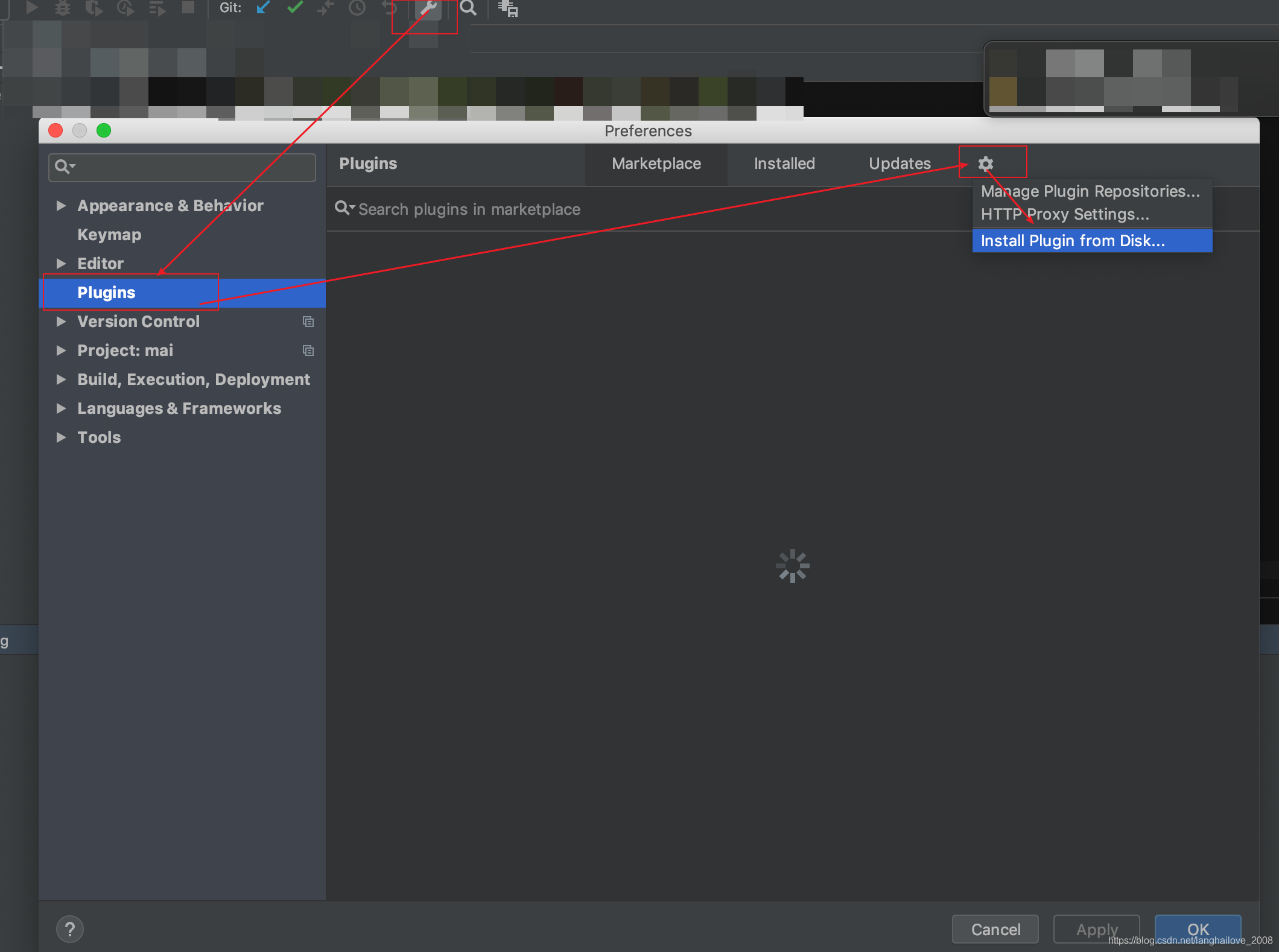Switch to the Installed tab
The height and width of the screenshot is (952, 1279).
pyautogui.click(x=784, y=163)
